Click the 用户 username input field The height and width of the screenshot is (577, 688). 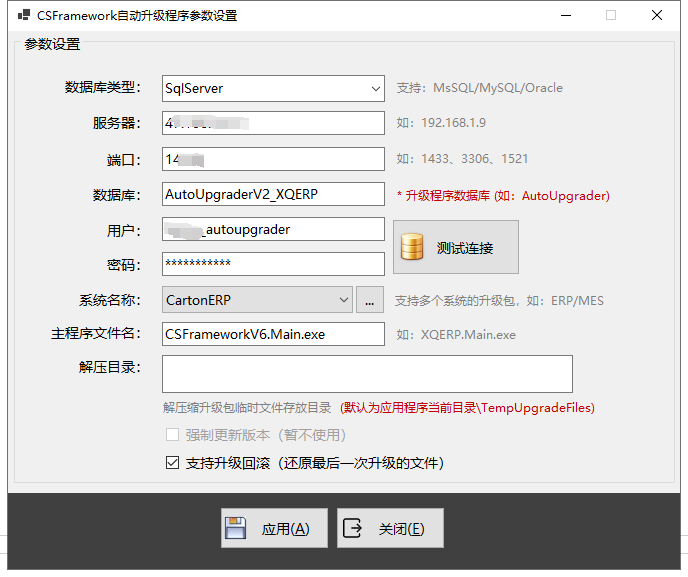[x=273, y=229]
